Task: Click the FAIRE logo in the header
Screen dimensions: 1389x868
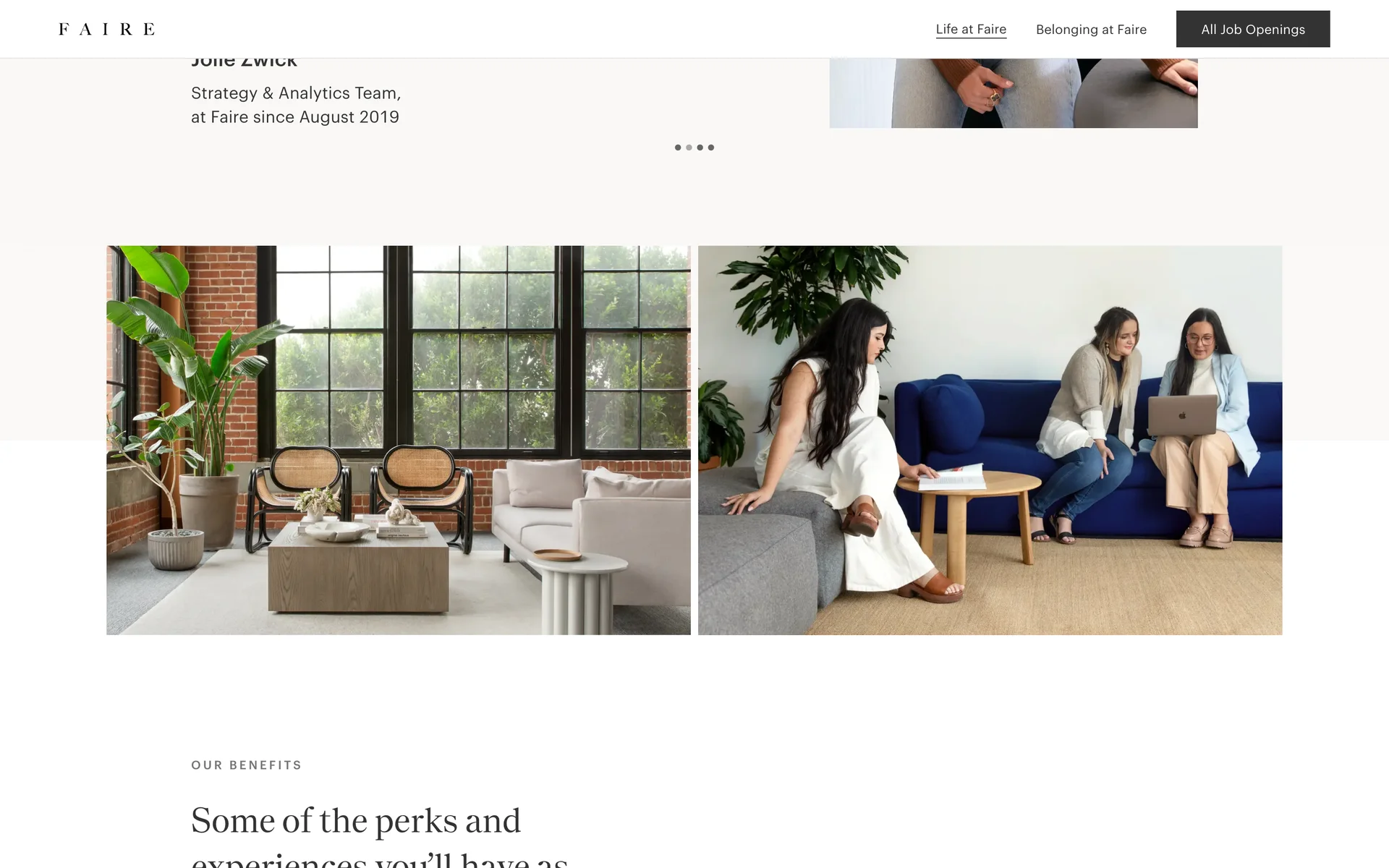Action: (x=106, y=29)
